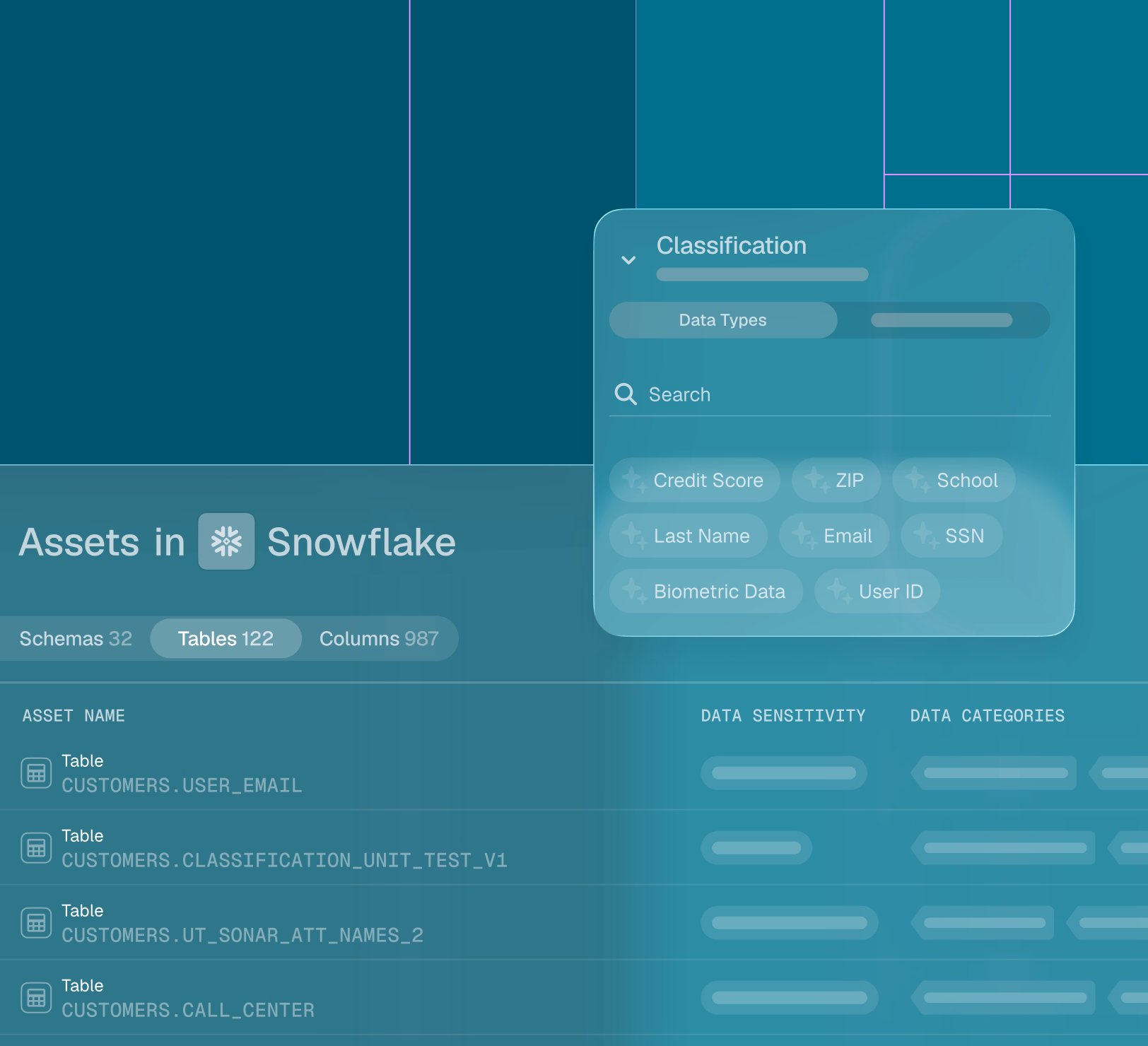The height and width of the screenshot is (1046, 1148).
Task: Open the Schemas 32 tab
Action: [x=76, y=639]
